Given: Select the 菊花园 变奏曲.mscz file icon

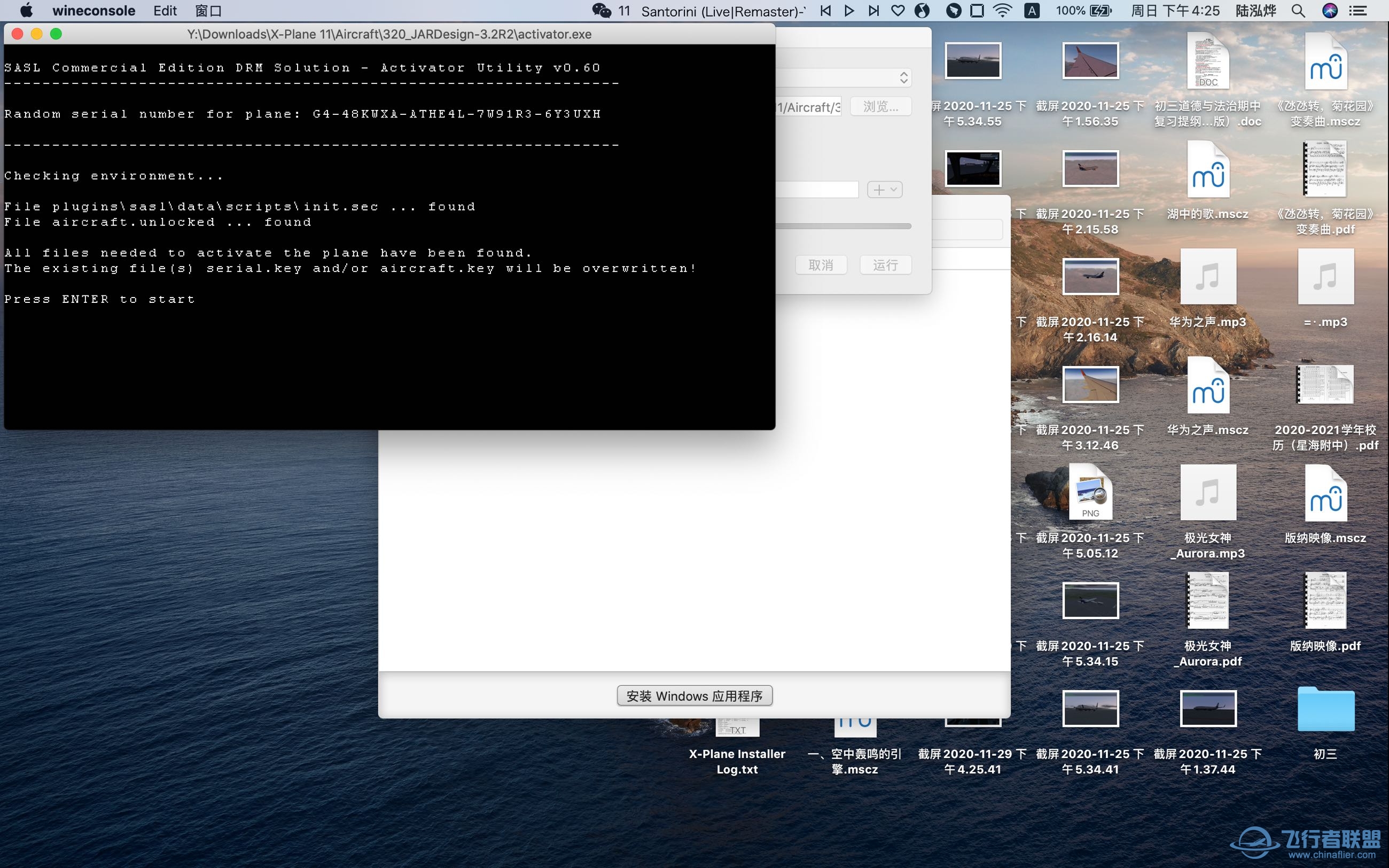Looking at the screenshot, I should pyautogui.click(x=1326, y=61).
